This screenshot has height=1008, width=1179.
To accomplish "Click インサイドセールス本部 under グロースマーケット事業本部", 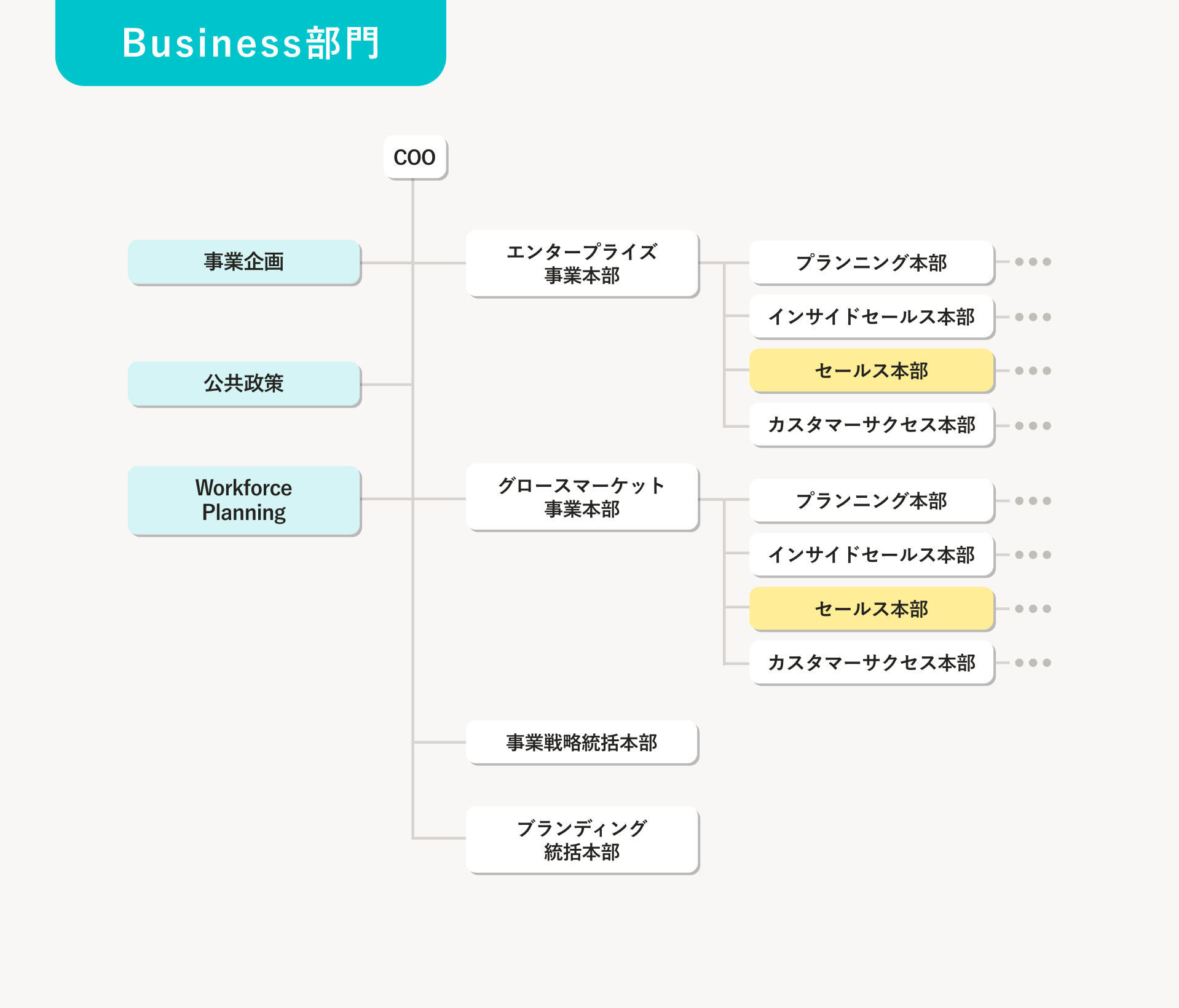I will click(x=871, y=554).
